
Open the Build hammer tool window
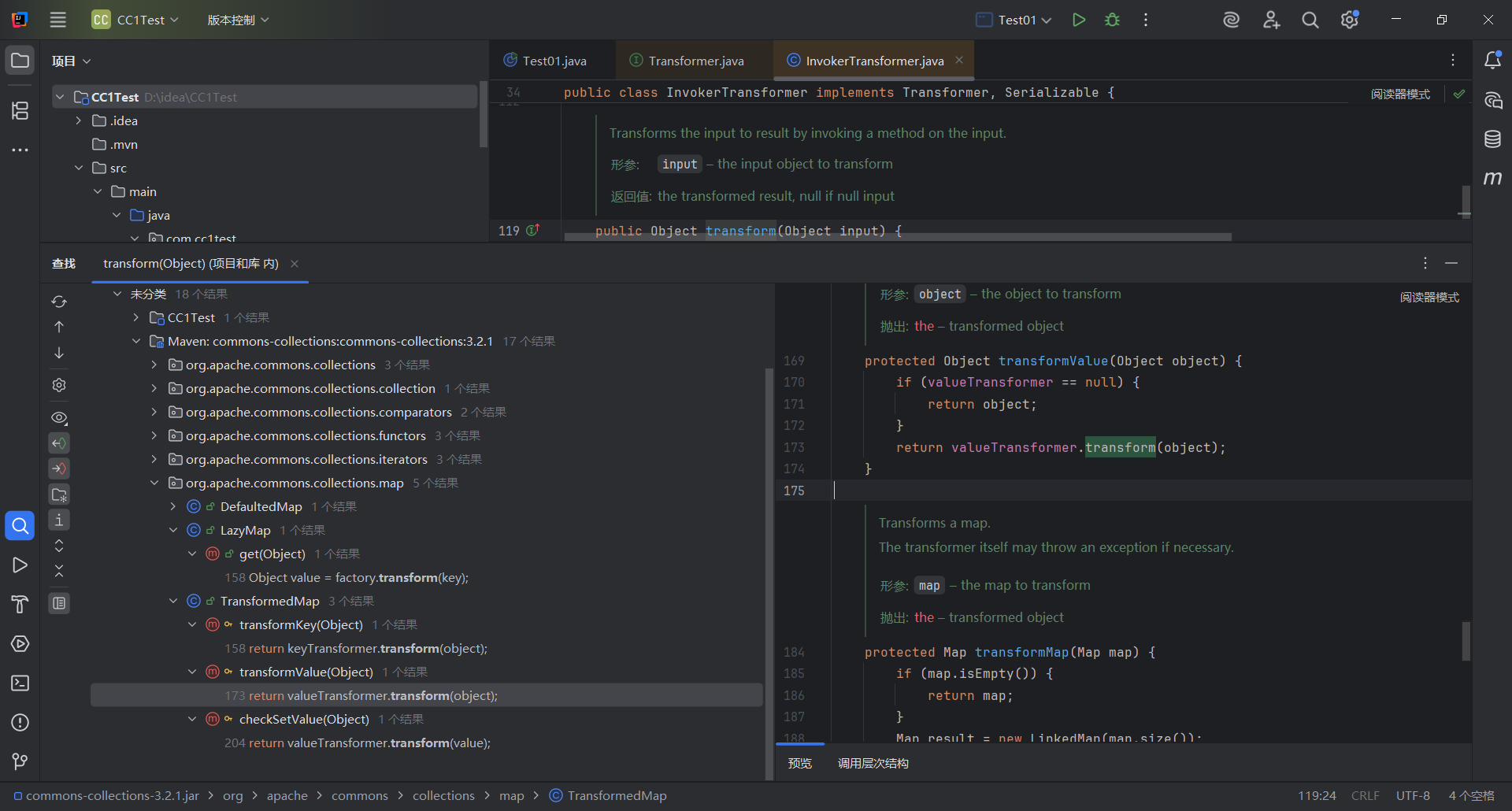20,604
